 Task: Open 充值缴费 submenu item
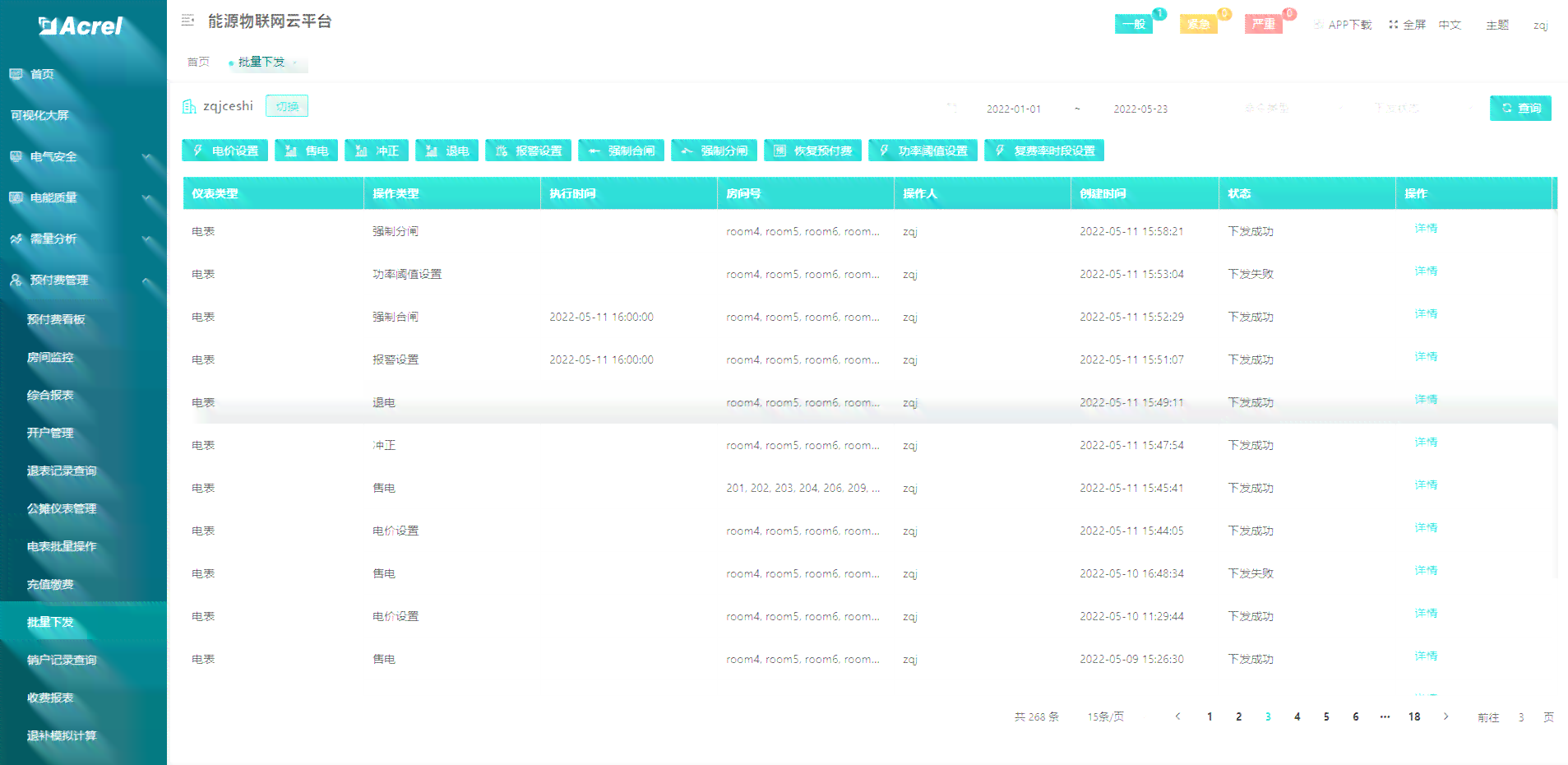83,584
